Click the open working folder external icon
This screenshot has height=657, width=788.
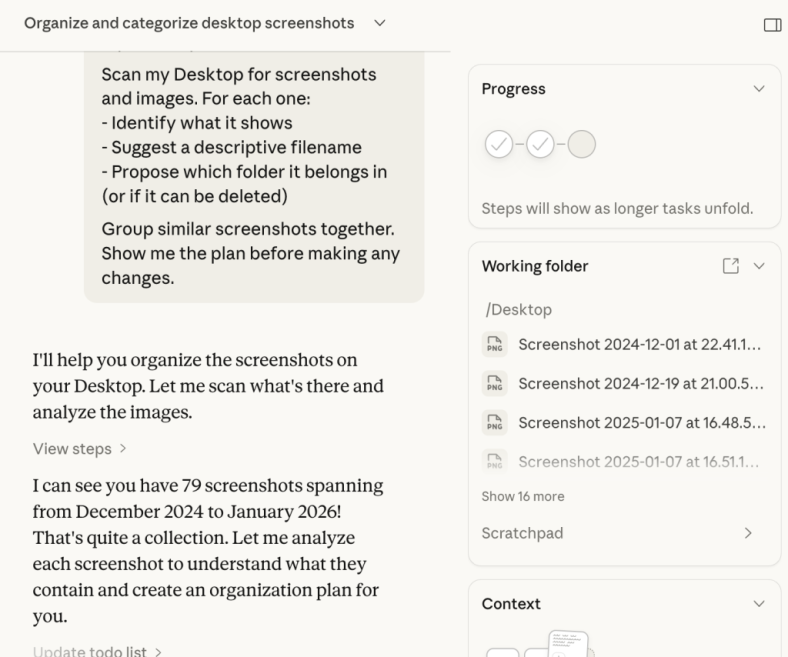coord(731,266)
